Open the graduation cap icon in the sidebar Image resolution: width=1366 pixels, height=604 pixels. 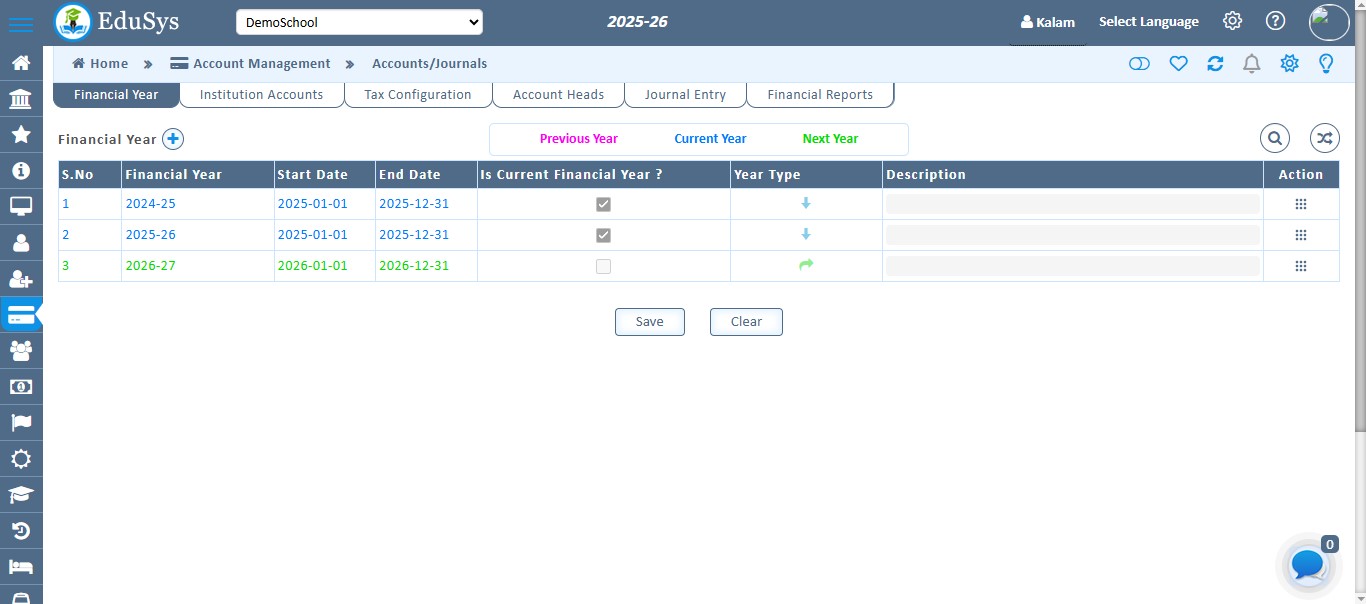(21, 495)
